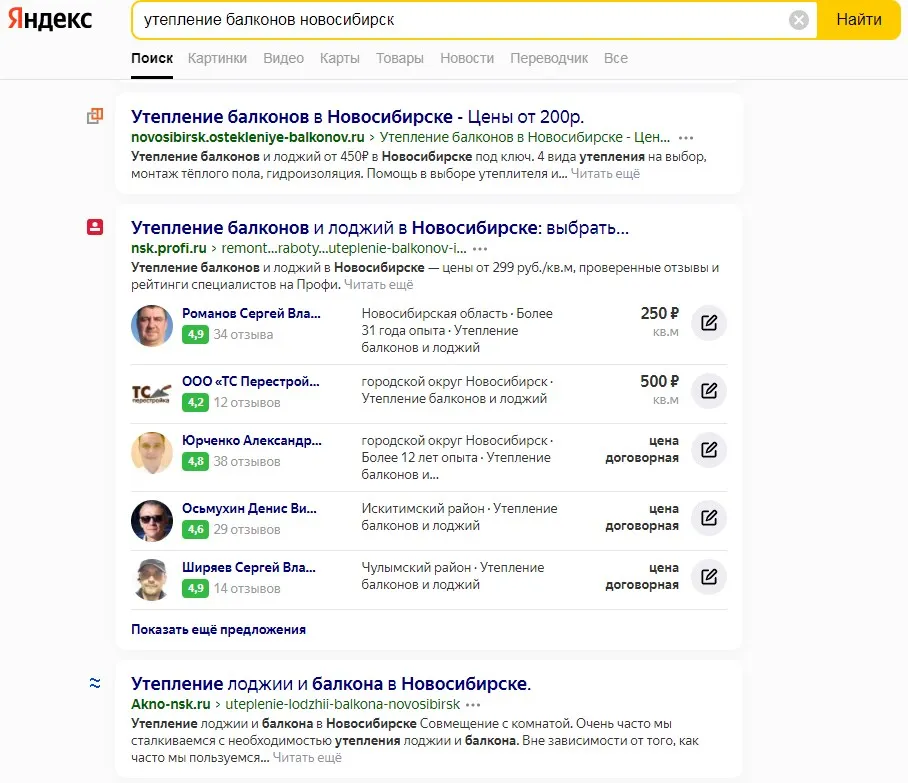The height and width of the screenshot is (783, 908).
Task: Click the ТС Перестройка company logo
Action: pos(152,394)
